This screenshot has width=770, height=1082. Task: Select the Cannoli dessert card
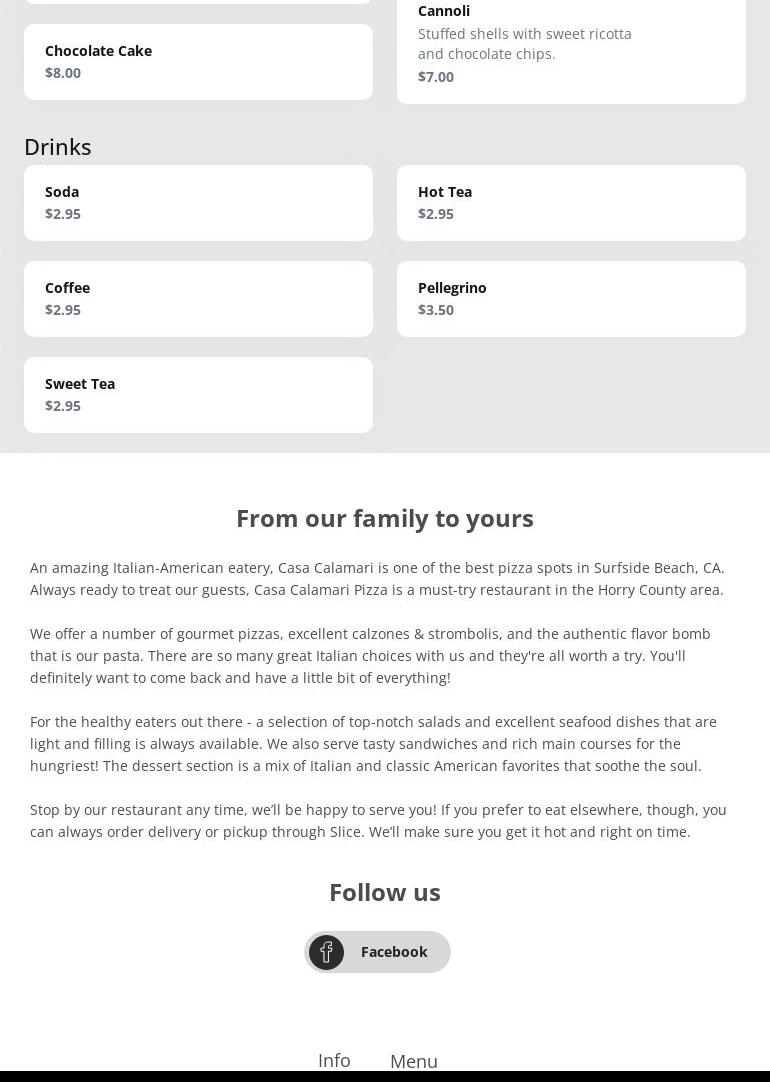(x=571, y=50)
